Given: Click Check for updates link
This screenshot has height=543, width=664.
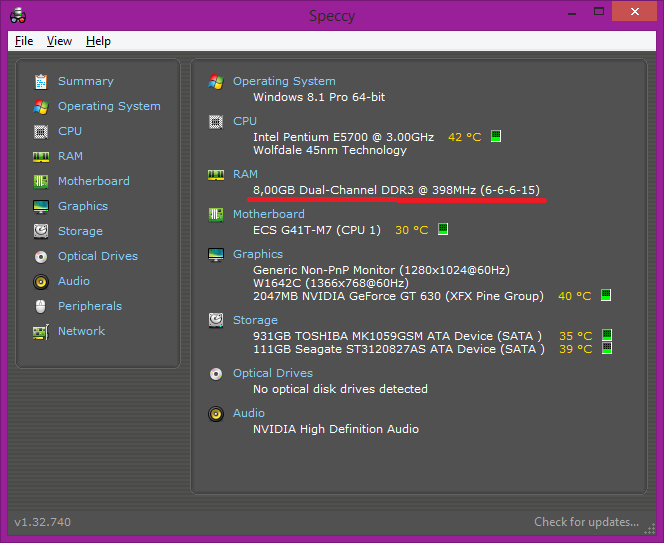Looking at the screenshot, I should point(587,522).
